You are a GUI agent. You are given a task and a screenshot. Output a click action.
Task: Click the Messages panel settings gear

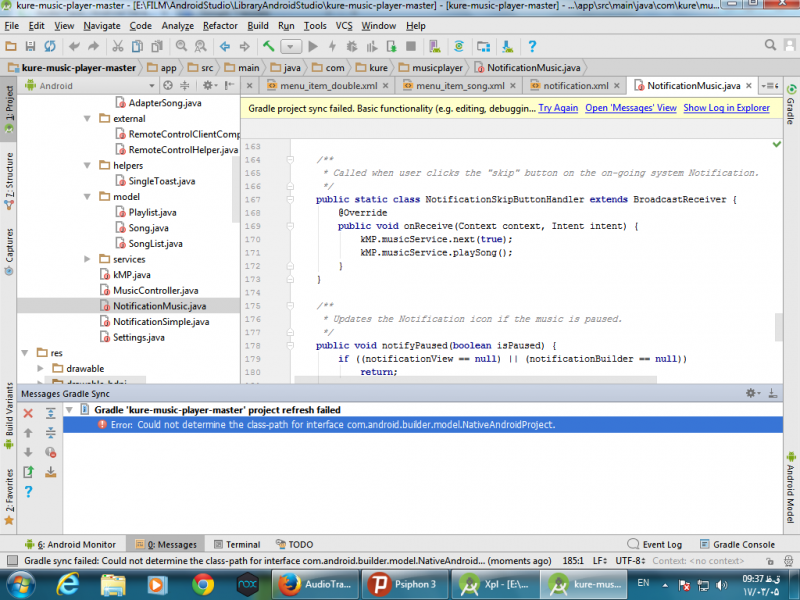(750, 394)
